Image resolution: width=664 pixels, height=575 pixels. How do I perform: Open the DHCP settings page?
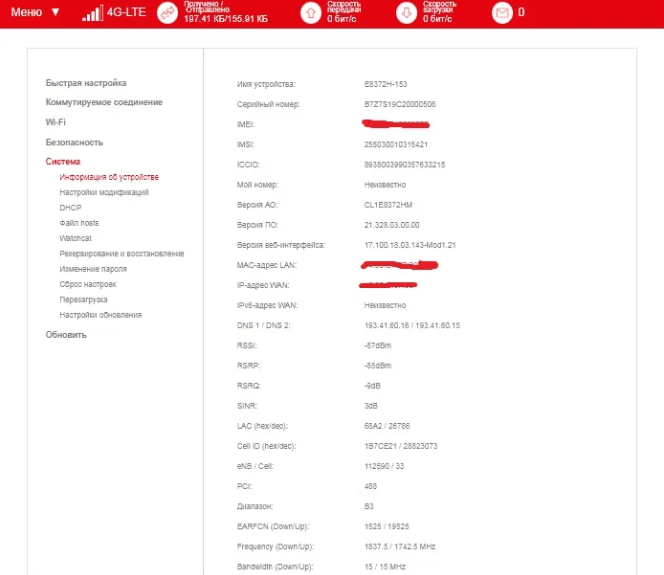tap(70, 207)
